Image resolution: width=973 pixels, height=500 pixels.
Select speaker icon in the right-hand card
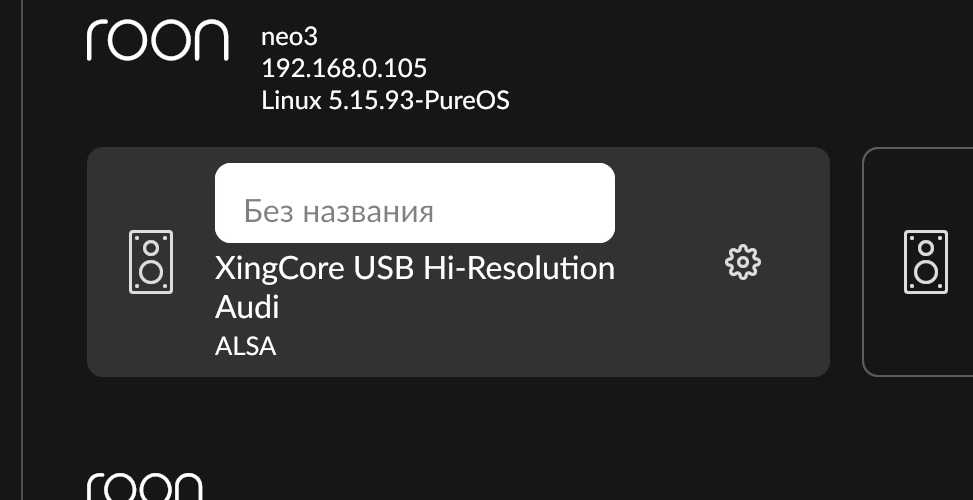(x=926, y=262)
